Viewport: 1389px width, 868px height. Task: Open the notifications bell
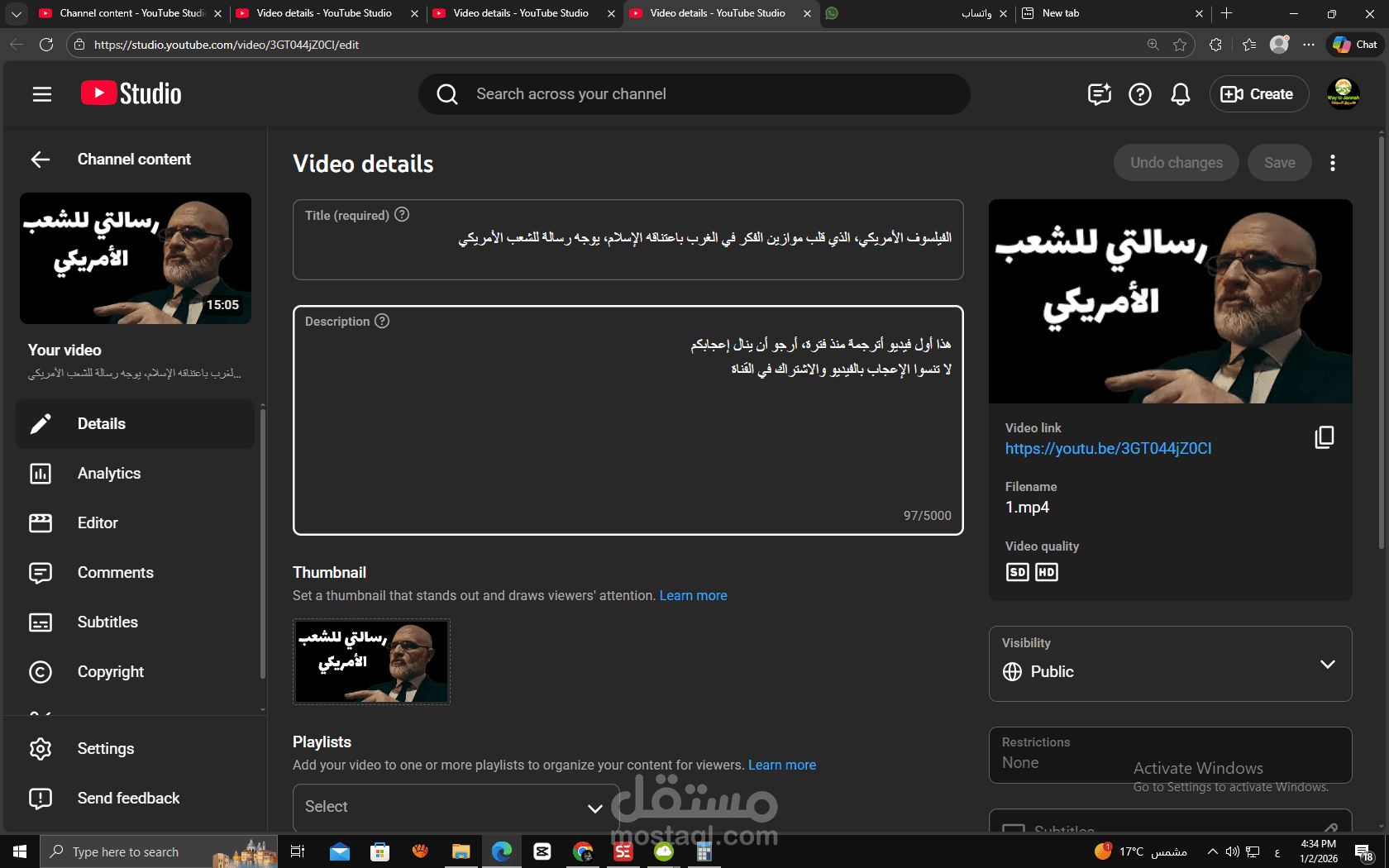(1181, 93)
